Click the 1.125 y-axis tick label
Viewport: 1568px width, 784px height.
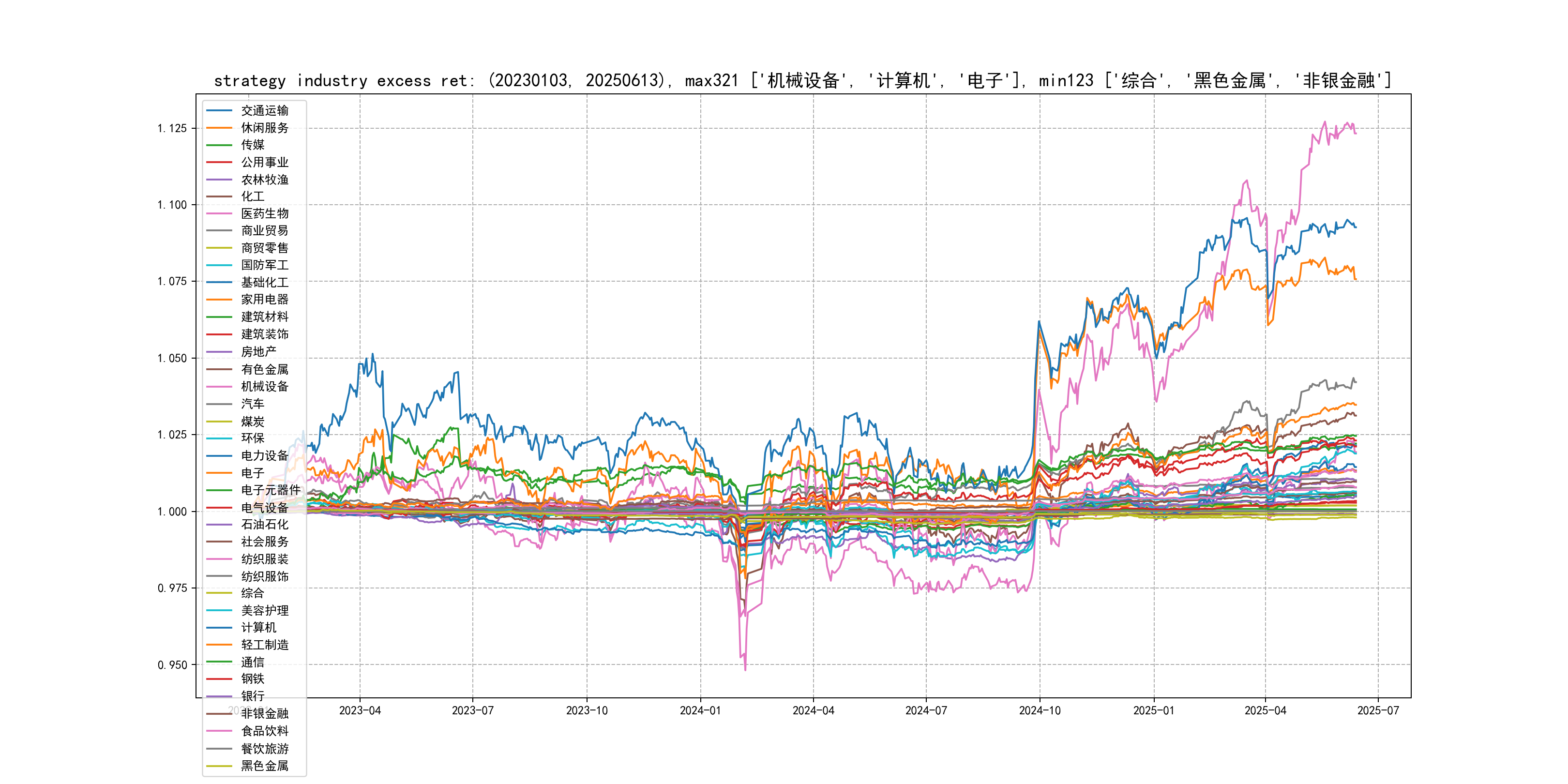172,128
